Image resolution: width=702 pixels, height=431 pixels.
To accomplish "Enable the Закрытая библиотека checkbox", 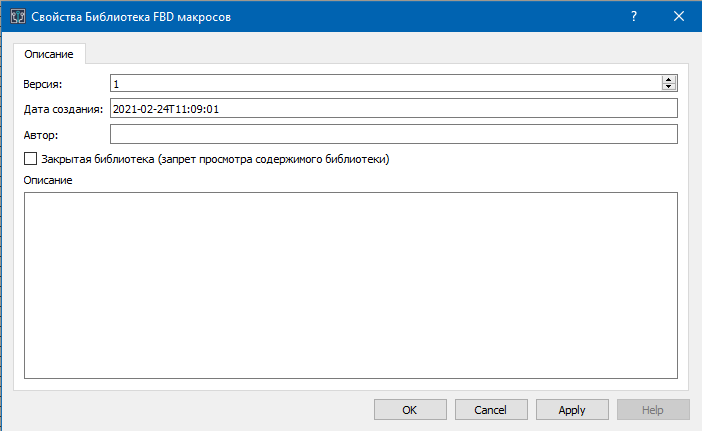I will coord(30,158).
